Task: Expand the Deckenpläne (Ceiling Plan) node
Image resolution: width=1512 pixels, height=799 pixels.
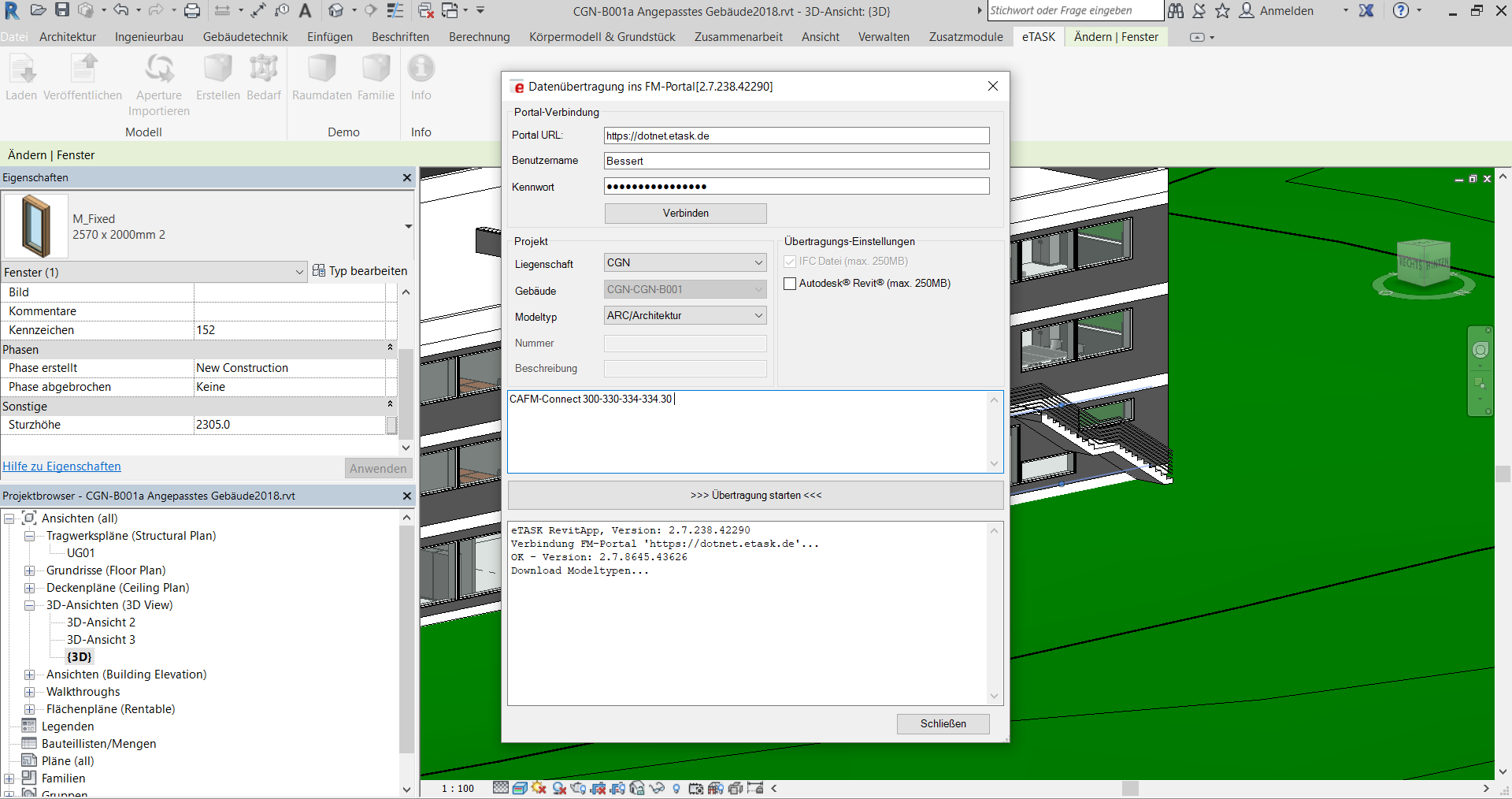Action: pos(30,588)
